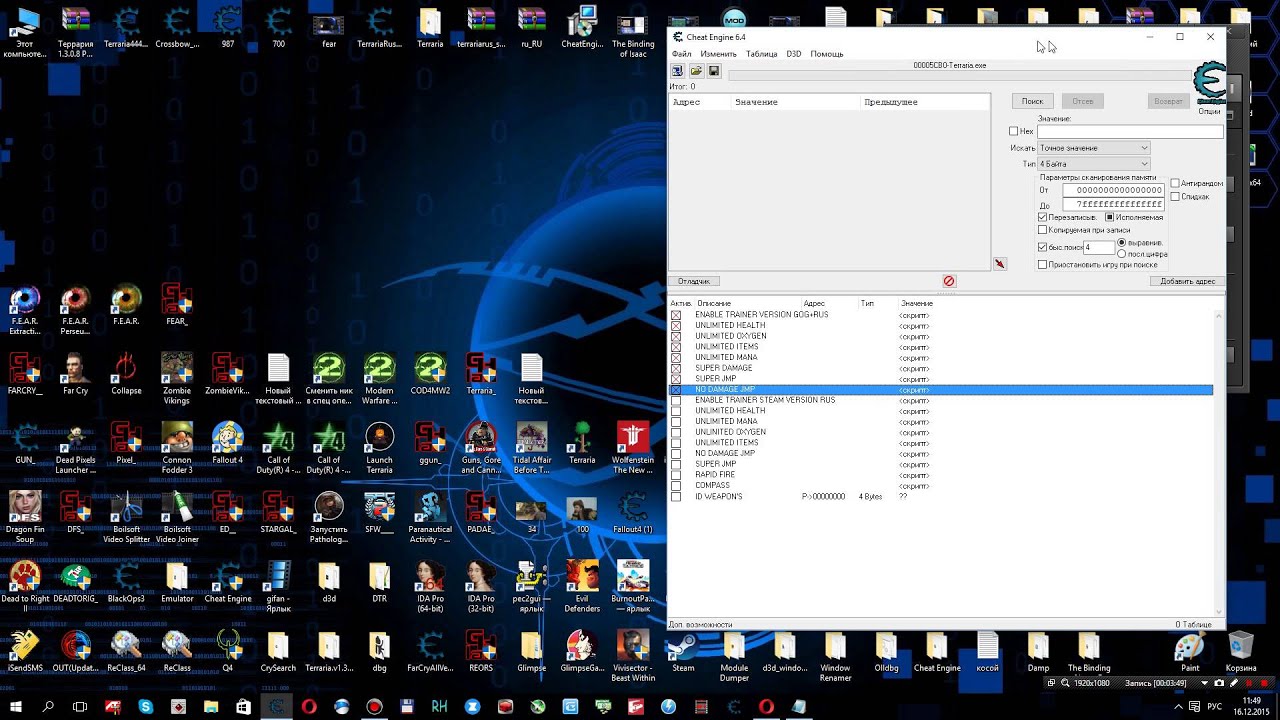Select the выравнив. radio button

(1122, 242)
